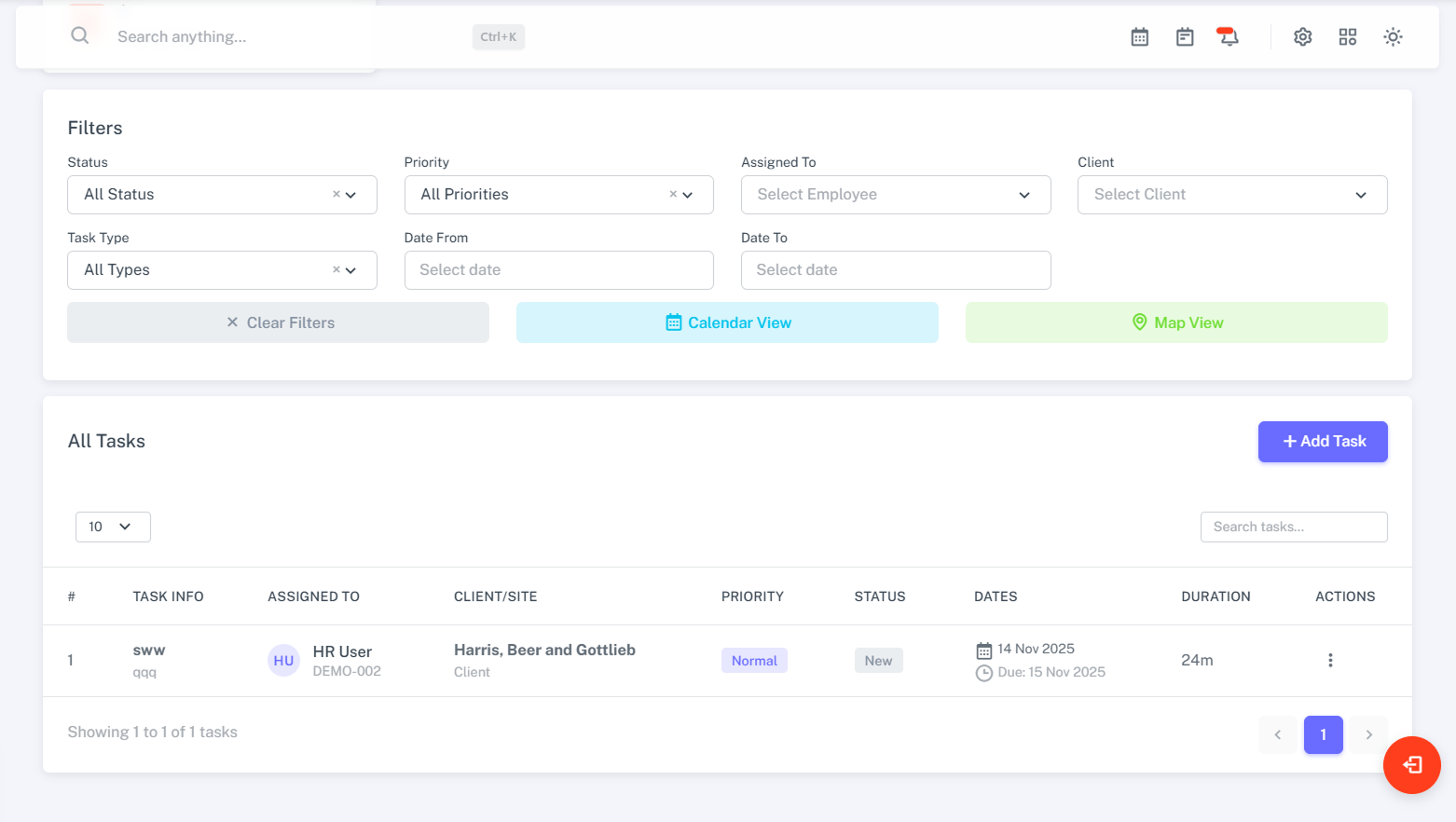Toggle light/dark theme sun icon
1456x822 pixels.
pos(1392,37)
